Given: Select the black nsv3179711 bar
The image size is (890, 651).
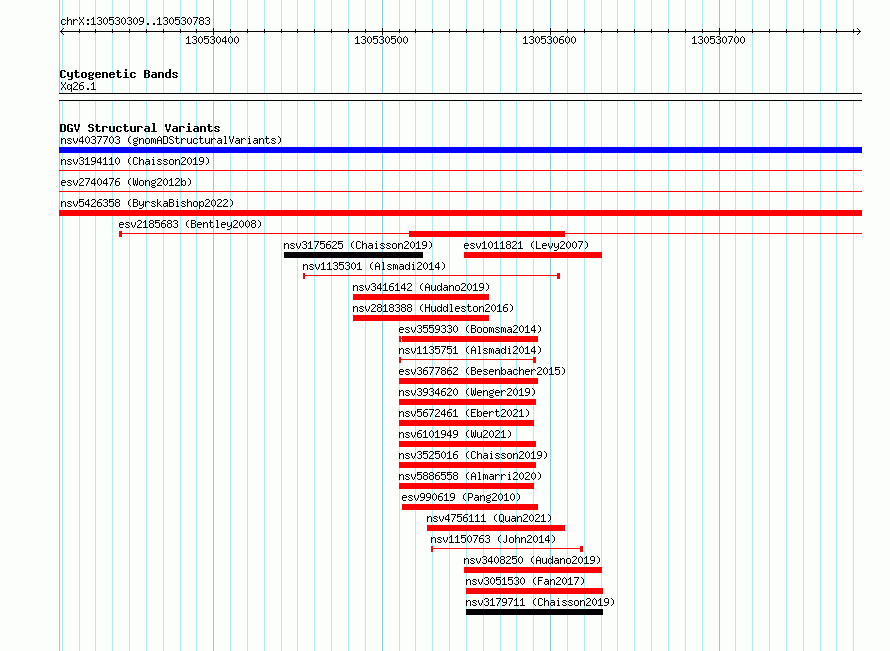Looking at the screenshot, I should click(534, 612).
